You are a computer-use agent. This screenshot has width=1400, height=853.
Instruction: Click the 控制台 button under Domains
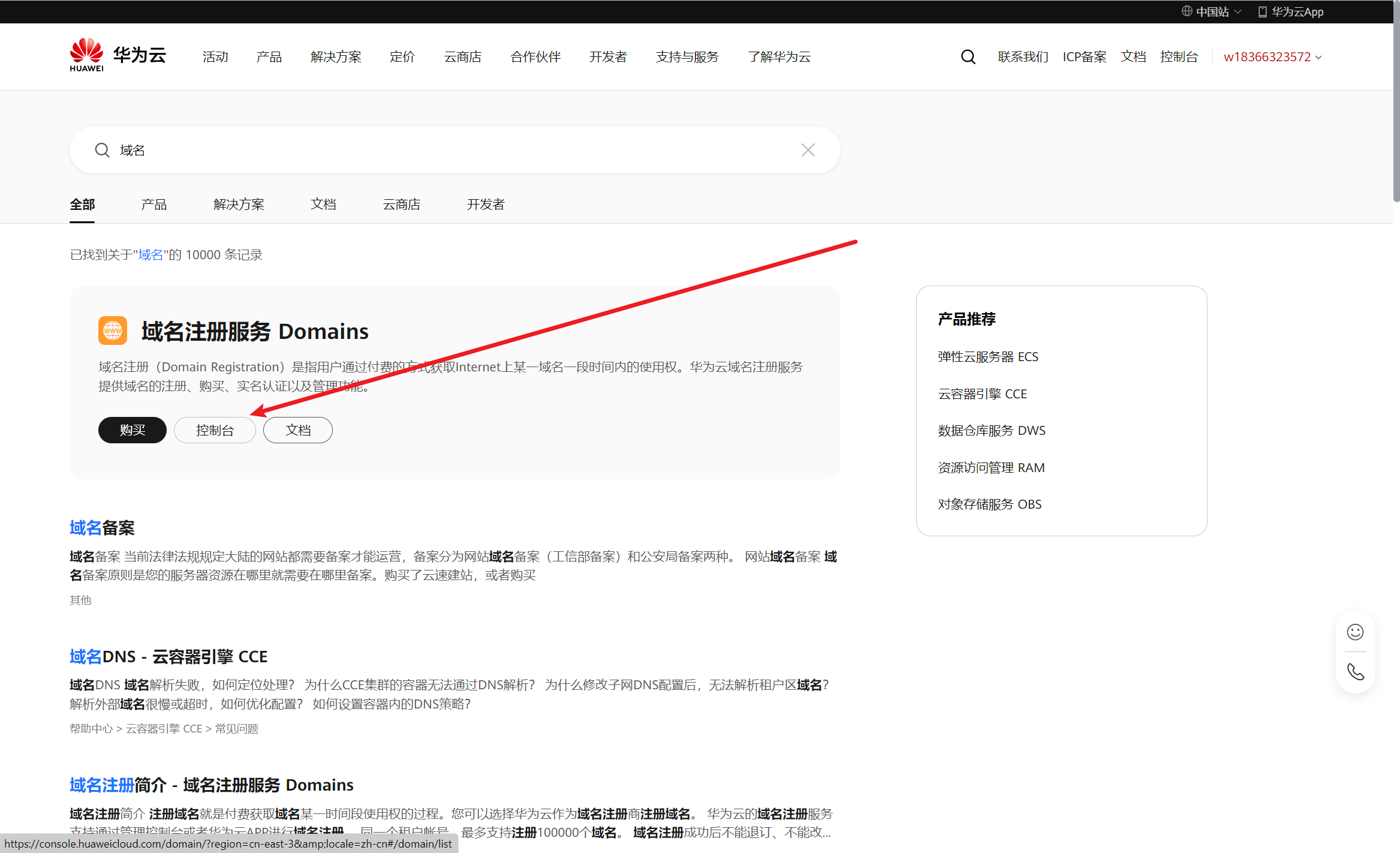click(x=215, y=430)
